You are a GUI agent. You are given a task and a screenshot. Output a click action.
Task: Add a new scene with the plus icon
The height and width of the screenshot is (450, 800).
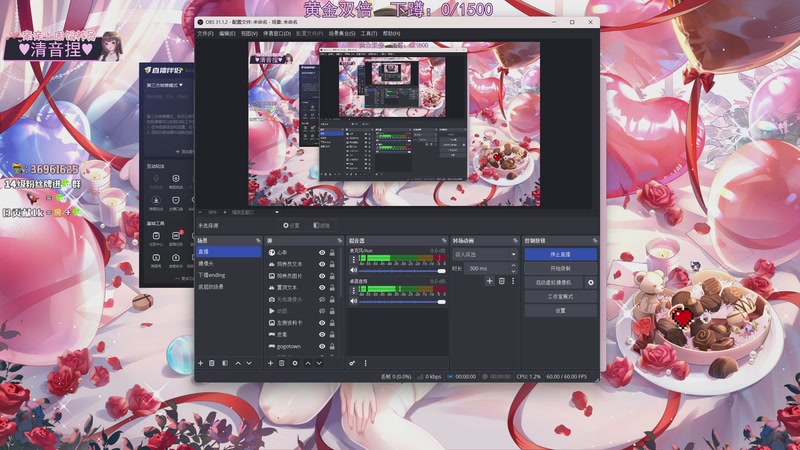[201, 363]
